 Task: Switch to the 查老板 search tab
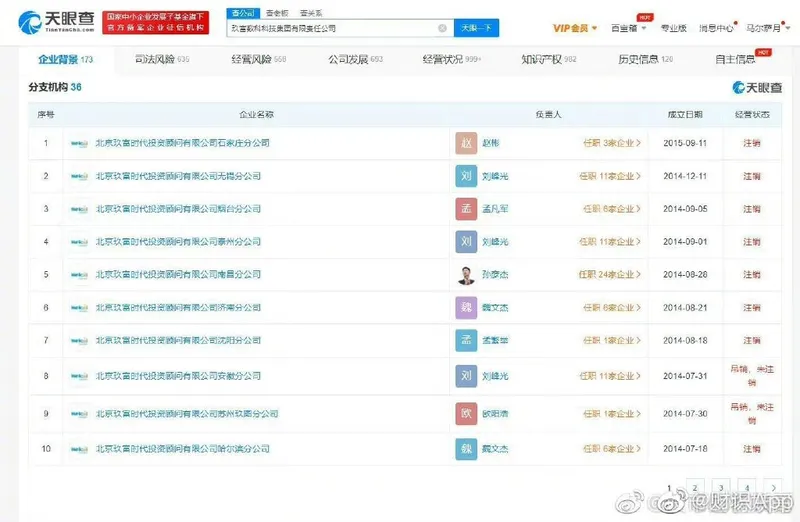(277, 13)
